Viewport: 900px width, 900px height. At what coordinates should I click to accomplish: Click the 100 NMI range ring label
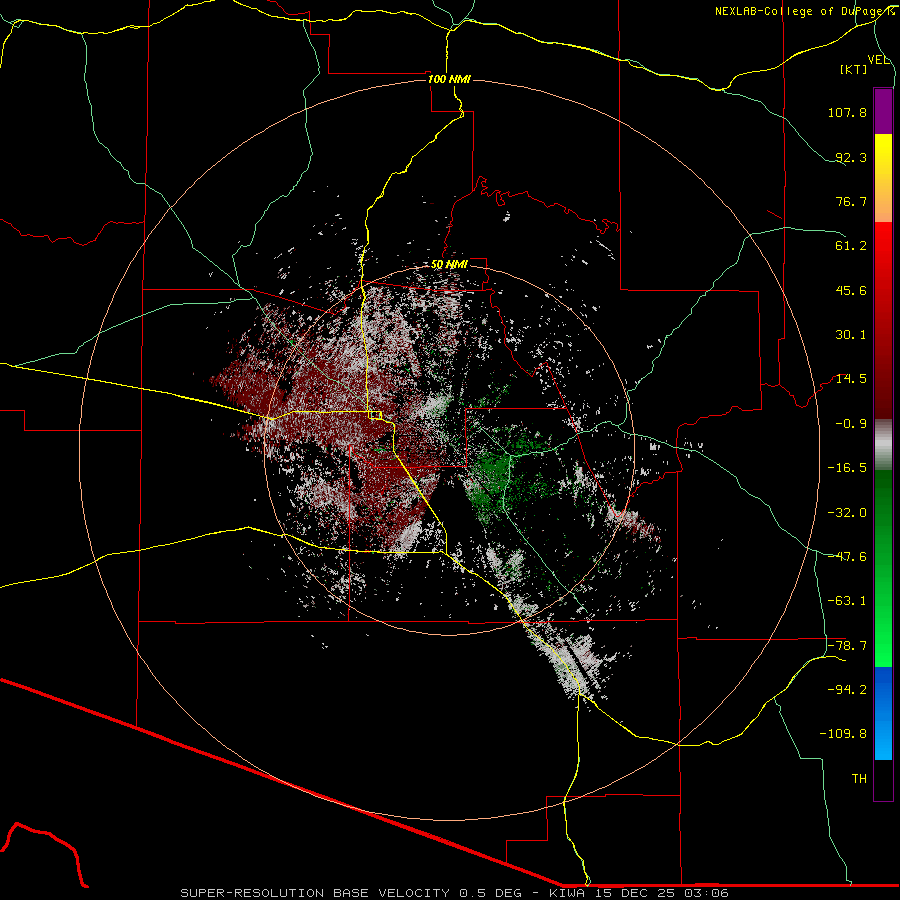click(x=449, y=79)
